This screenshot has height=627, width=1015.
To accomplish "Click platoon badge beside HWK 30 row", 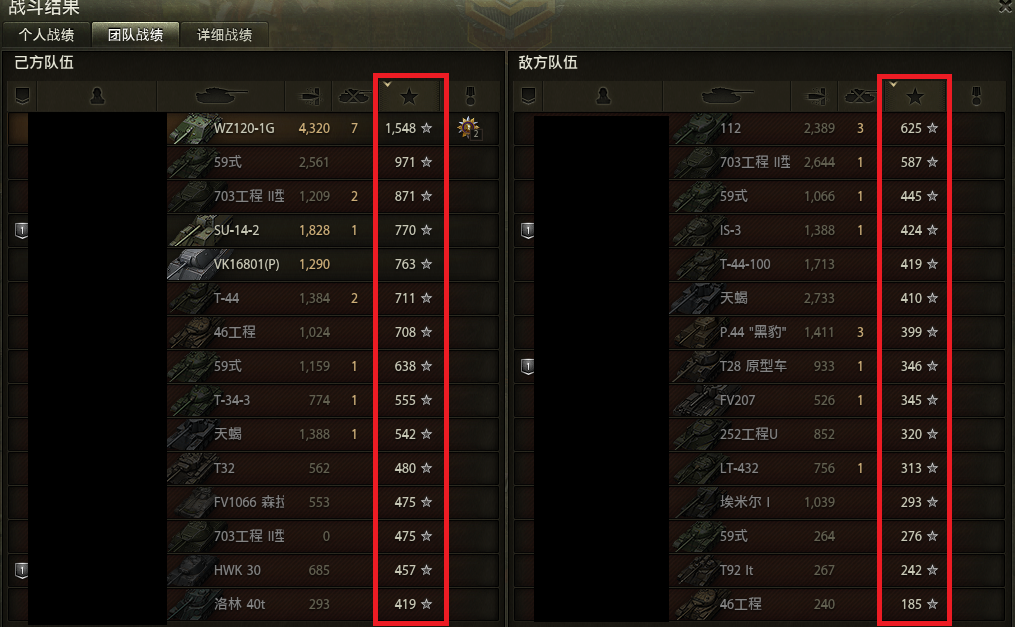I will point(21,570).
